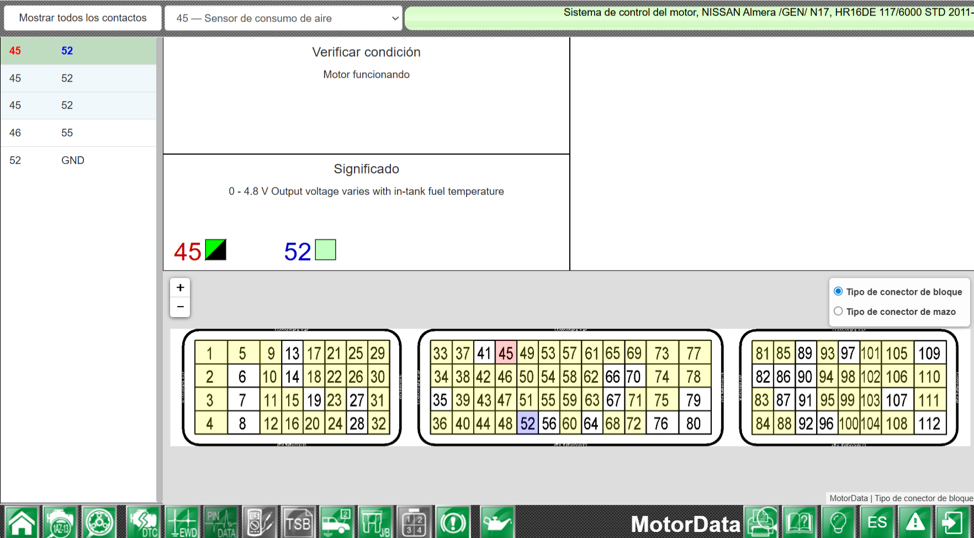Open the oil can fluids icon
The image size is (974, 538).
coord(497,522)
